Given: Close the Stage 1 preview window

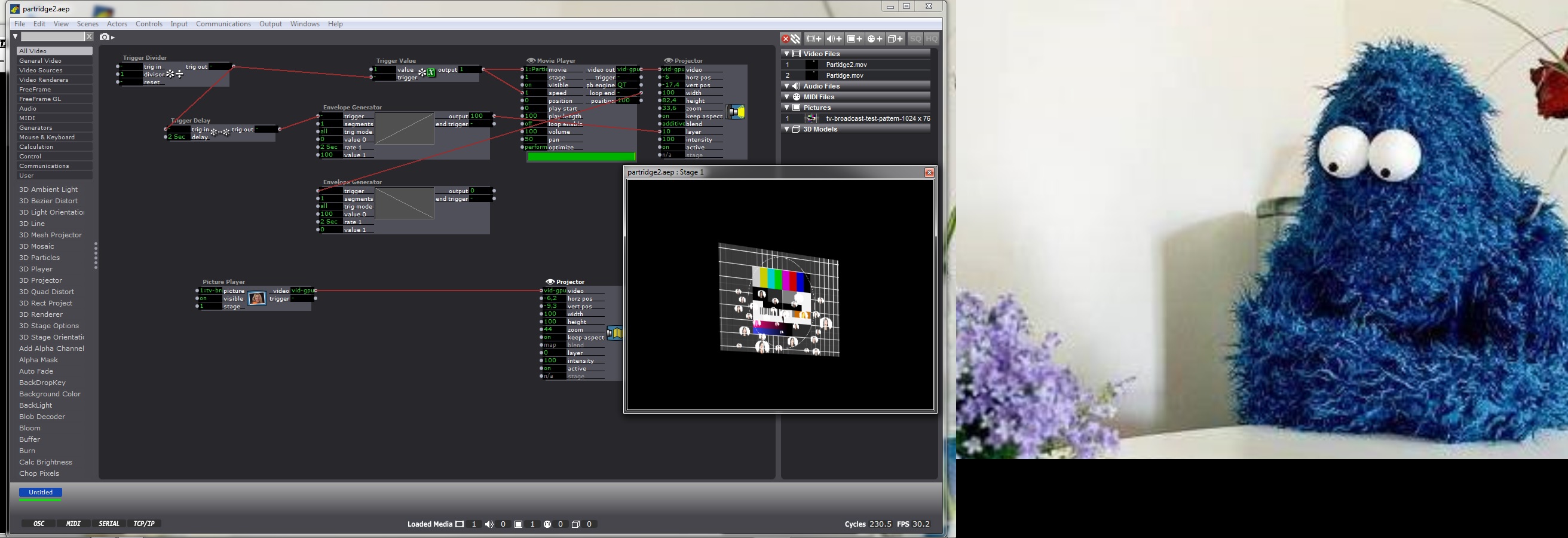Looking at the screenshot, I should (929, 173).
